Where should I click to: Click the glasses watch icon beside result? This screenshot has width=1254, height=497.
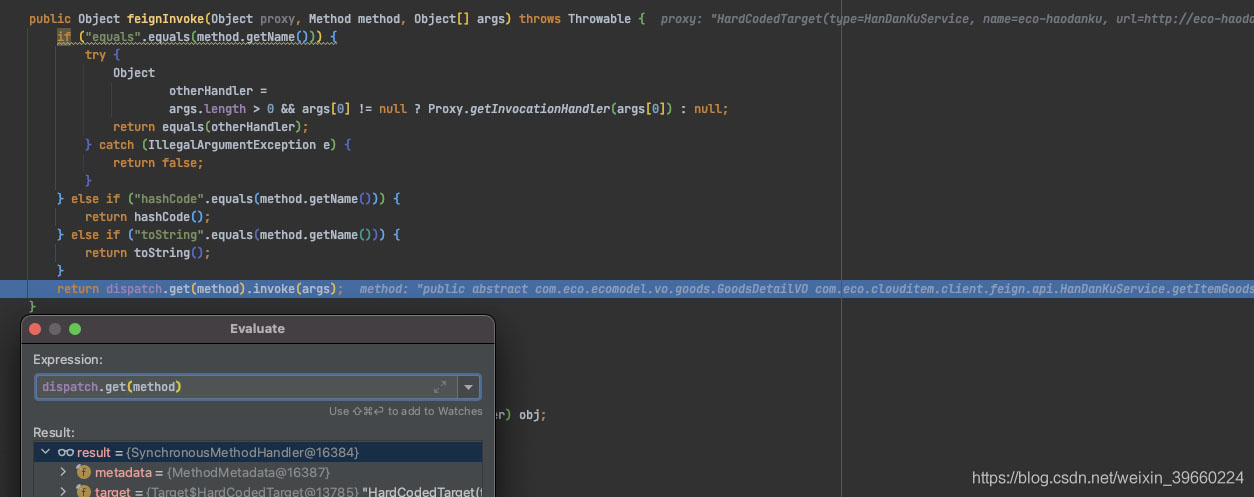(66, 453)
